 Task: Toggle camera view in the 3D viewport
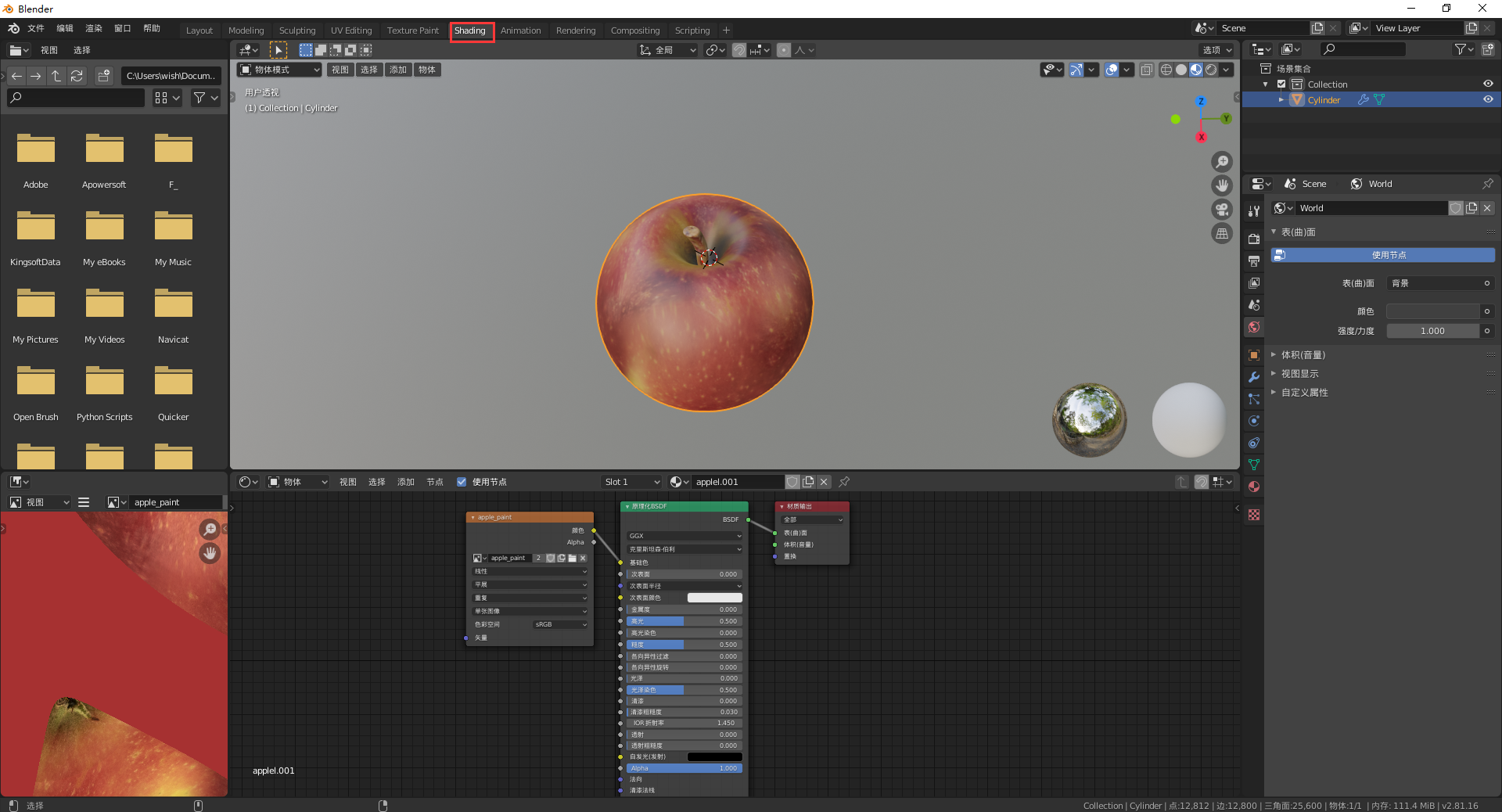tap(1222, 210)
